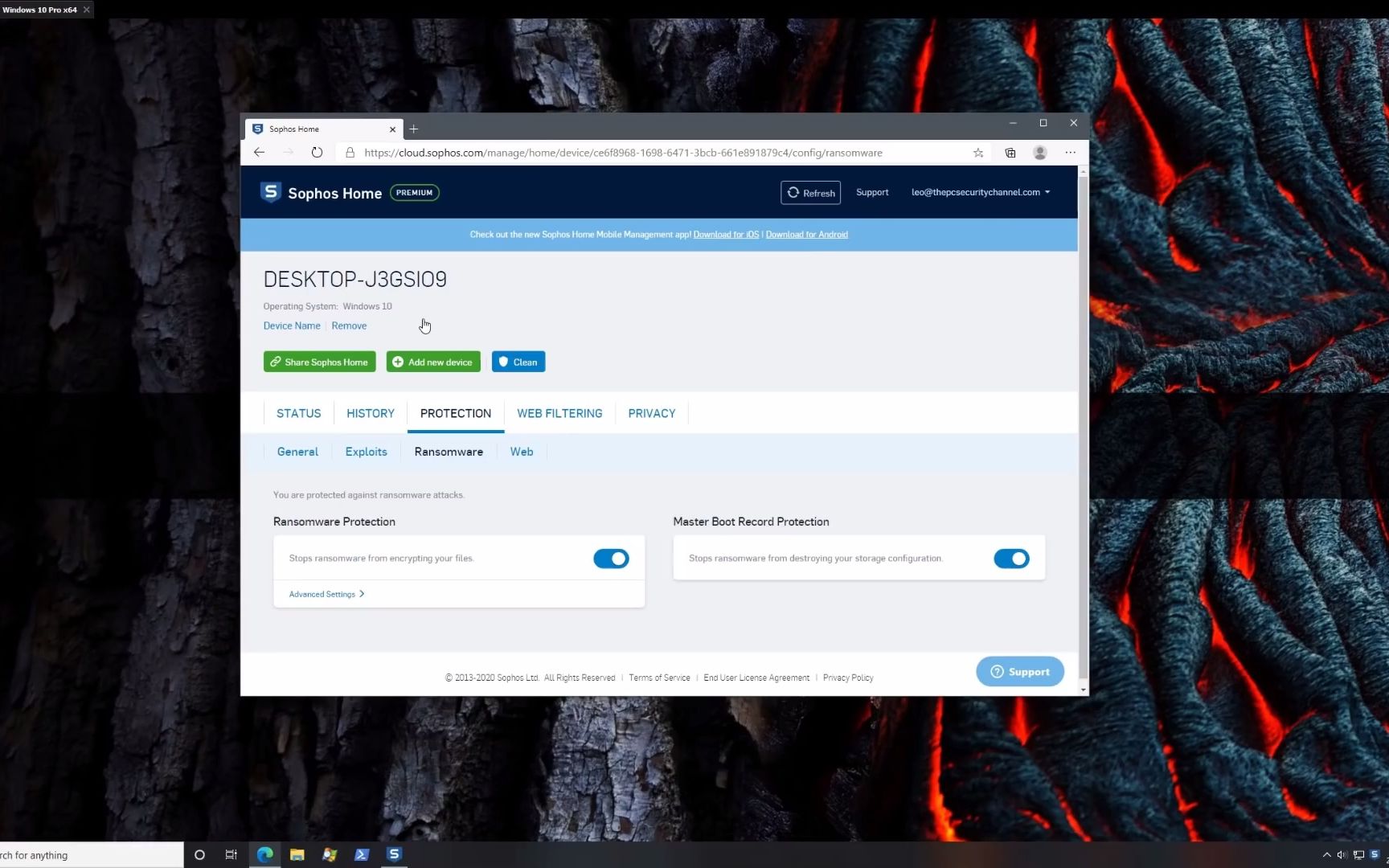Image resolution: width=1389 pixels, height=868 pixels.
Task: Open the WEB FILTERING tab
Action: coord(559,413)
